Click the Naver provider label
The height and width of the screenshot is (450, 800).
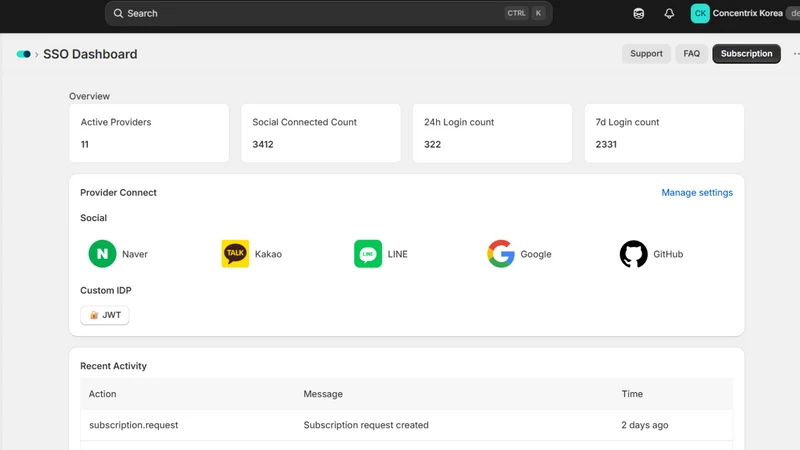point(135,254)
